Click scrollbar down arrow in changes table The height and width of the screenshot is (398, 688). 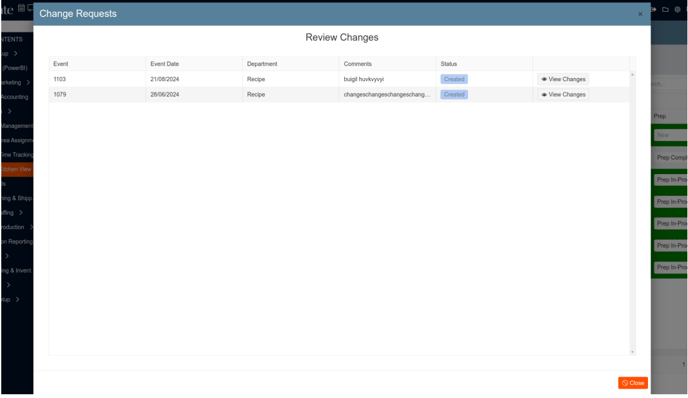[632, 352]
